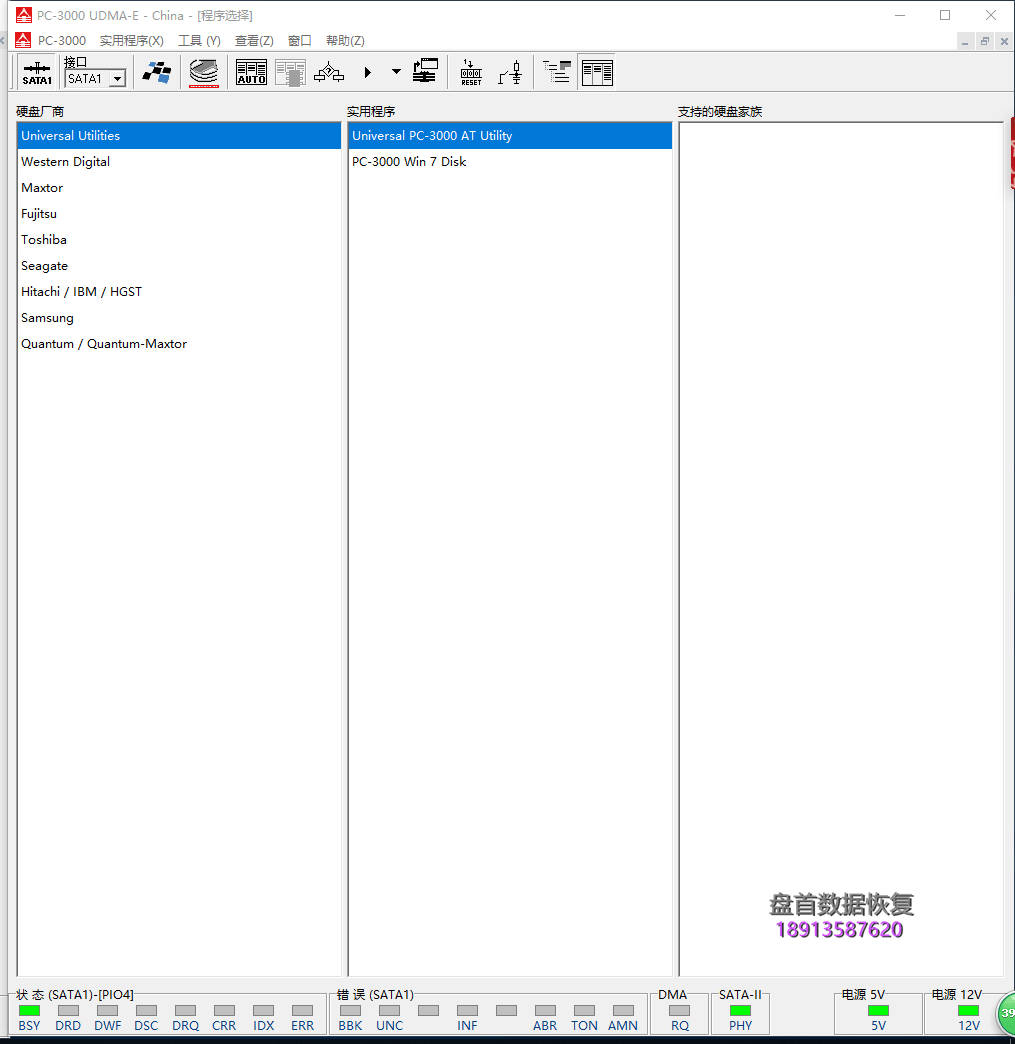Click the window-to-device transfer icon
Screen dimensions: 1015x1044
(425, 71)
